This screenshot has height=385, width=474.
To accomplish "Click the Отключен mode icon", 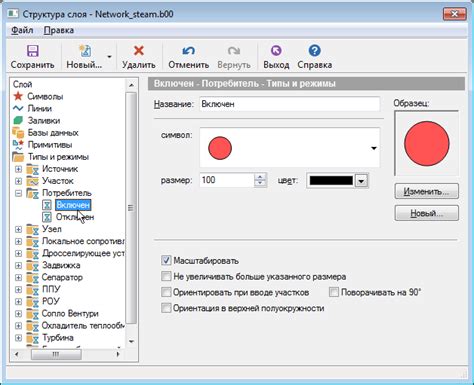I will point(47,217).
